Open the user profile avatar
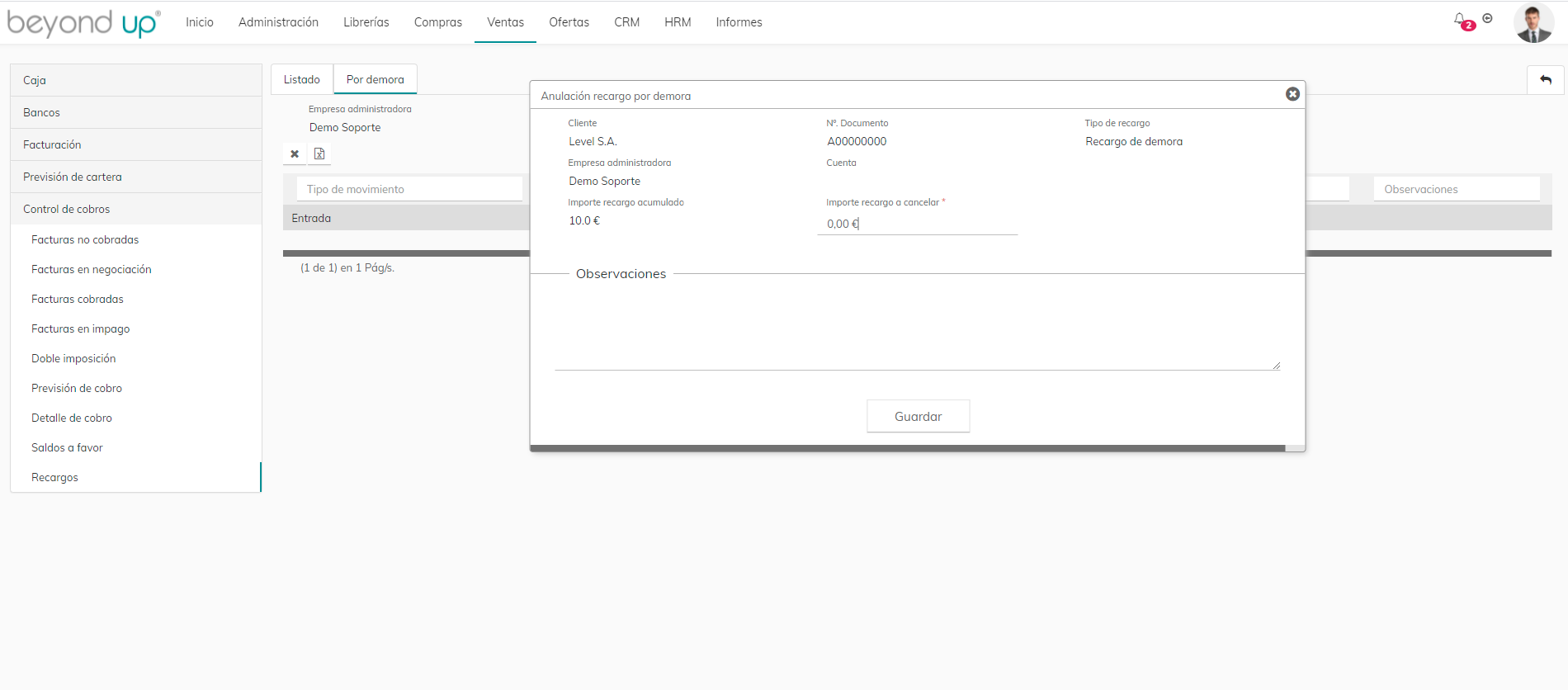Screen dimensions: 1568x690 pos(1533,22)
